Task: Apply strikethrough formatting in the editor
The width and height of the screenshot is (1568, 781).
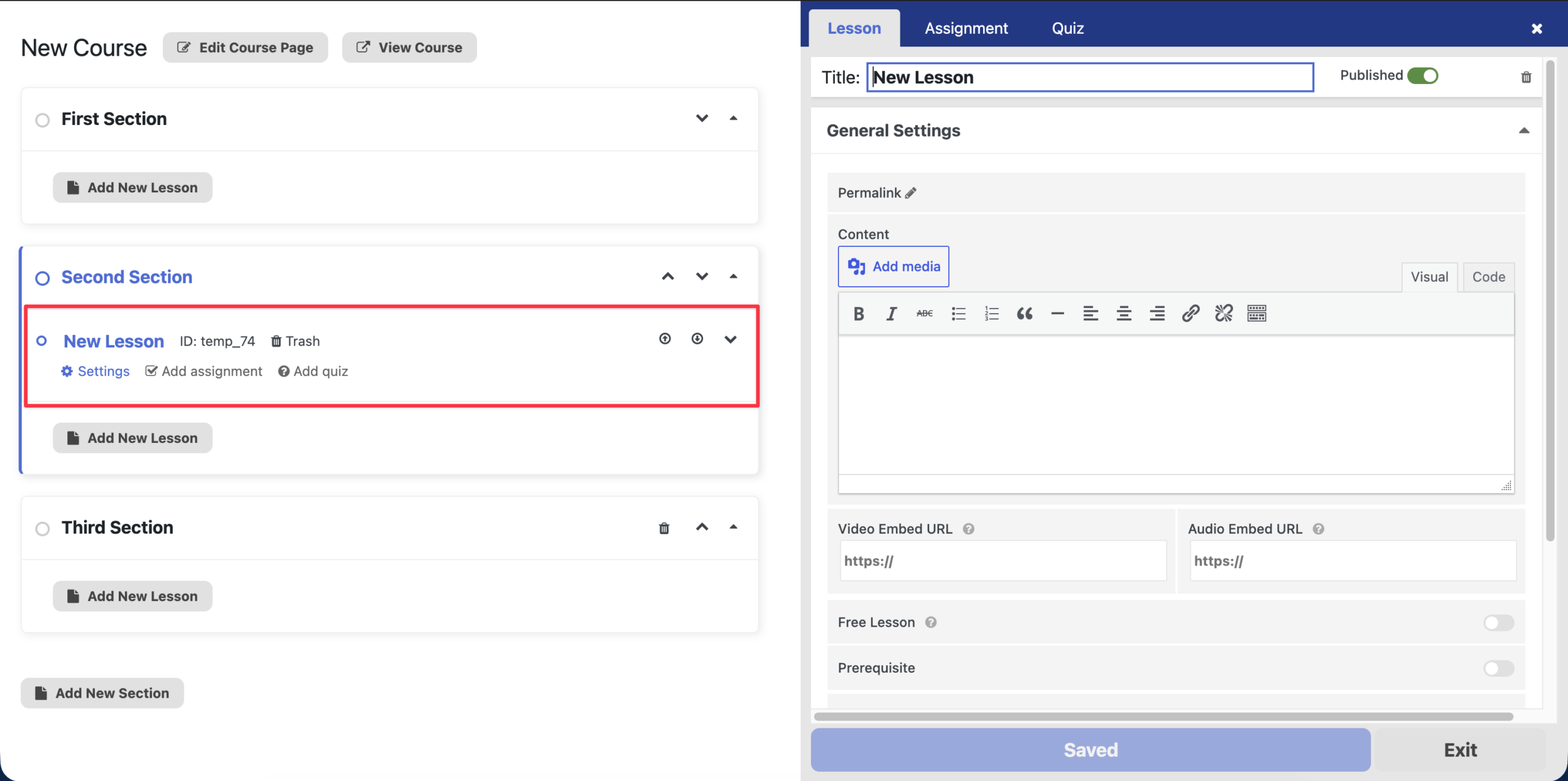Action: click(x=924, y=314)
